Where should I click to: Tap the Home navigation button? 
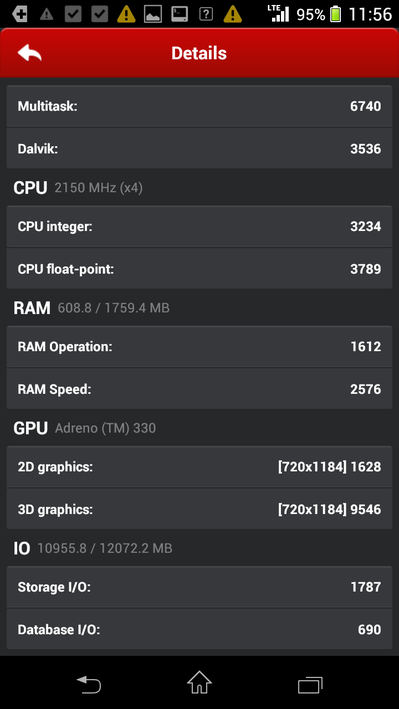[x=200, y=682]
